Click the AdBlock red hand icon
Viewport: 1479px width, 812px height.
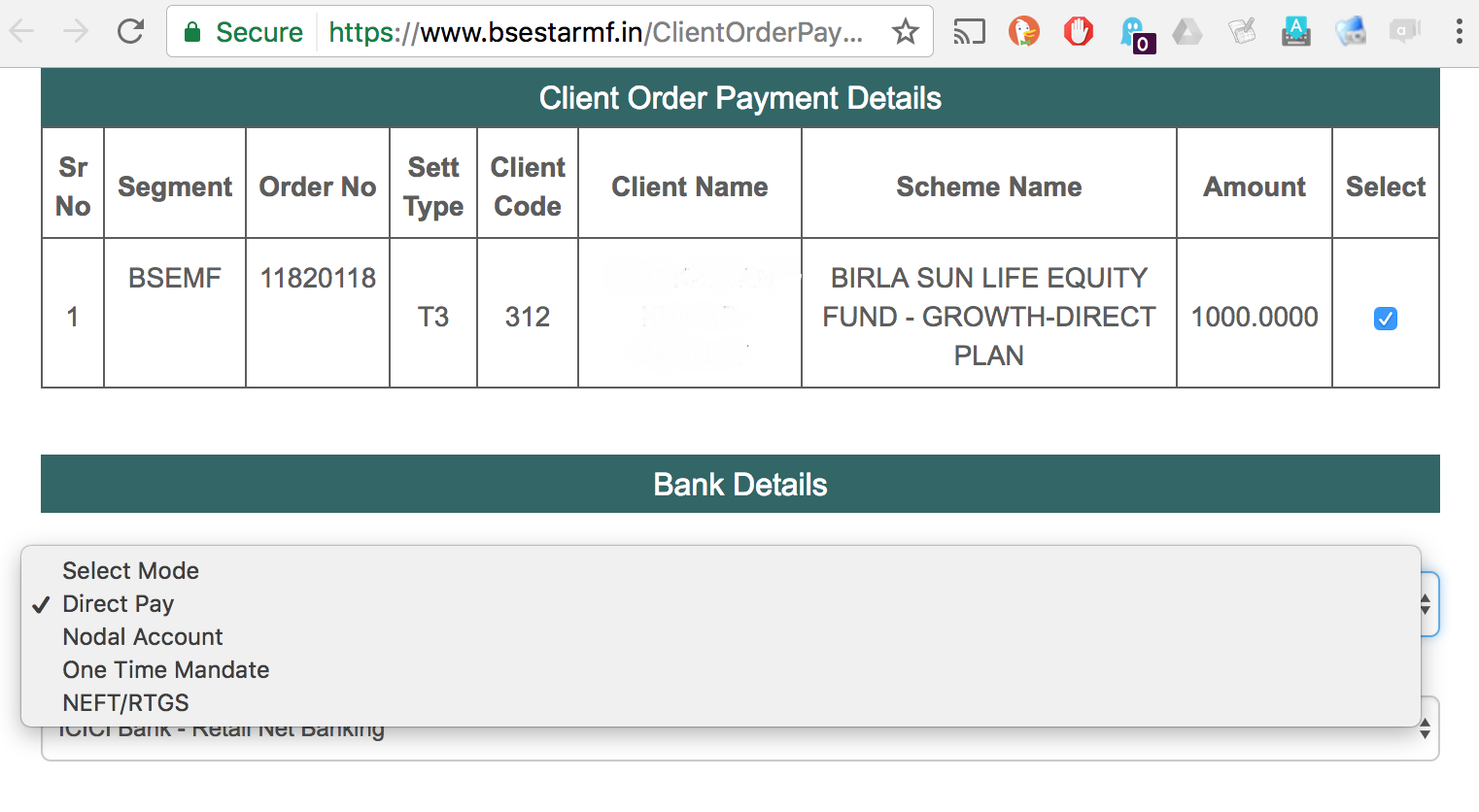tap(1078, 32)
